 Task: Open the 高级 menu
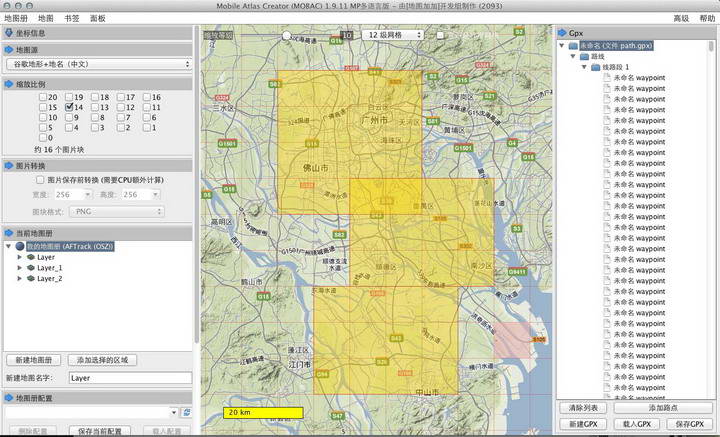[x=681, y=18]
